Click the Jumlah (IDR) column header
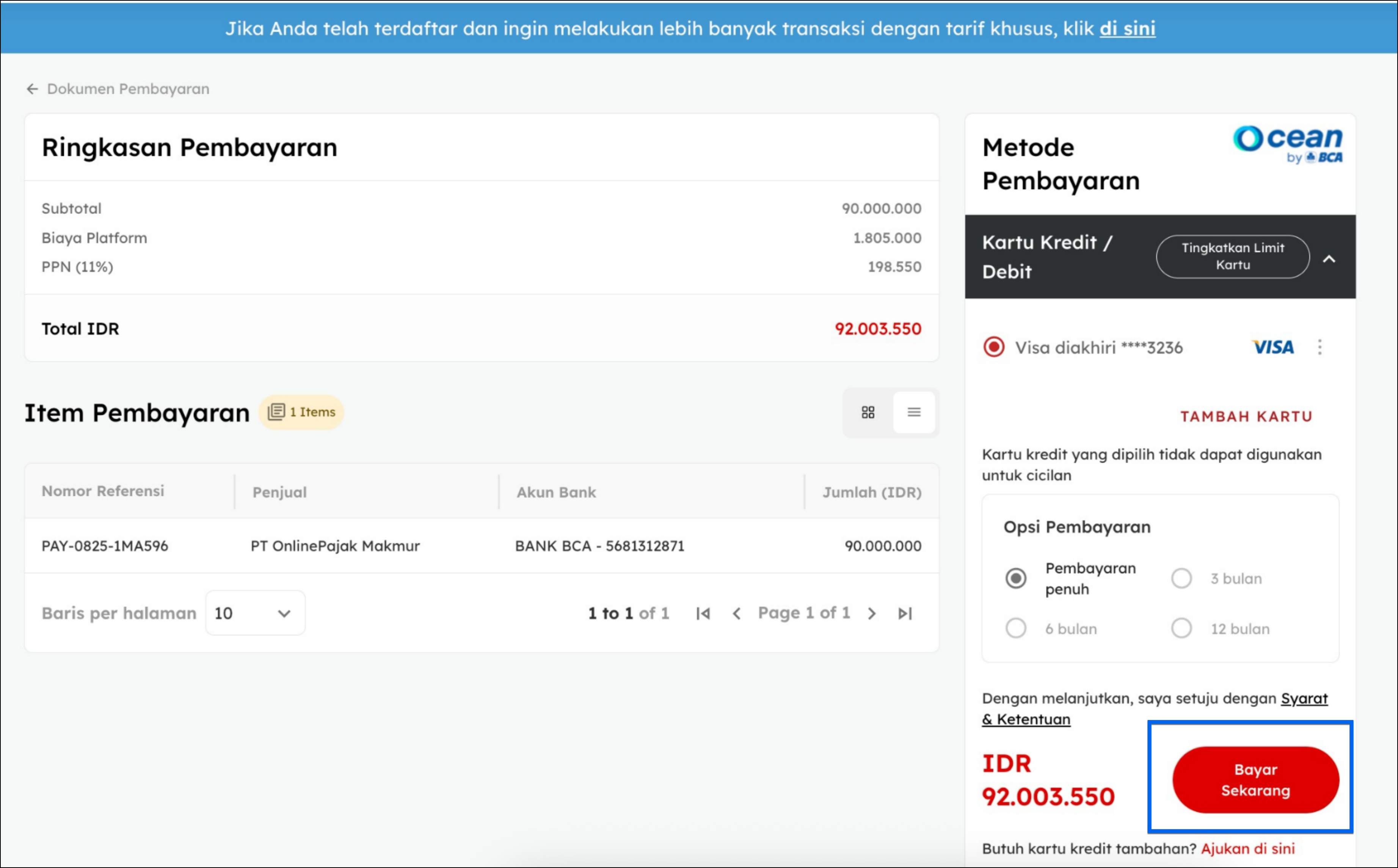This screenshot has height=868, width=1398. 872,492
